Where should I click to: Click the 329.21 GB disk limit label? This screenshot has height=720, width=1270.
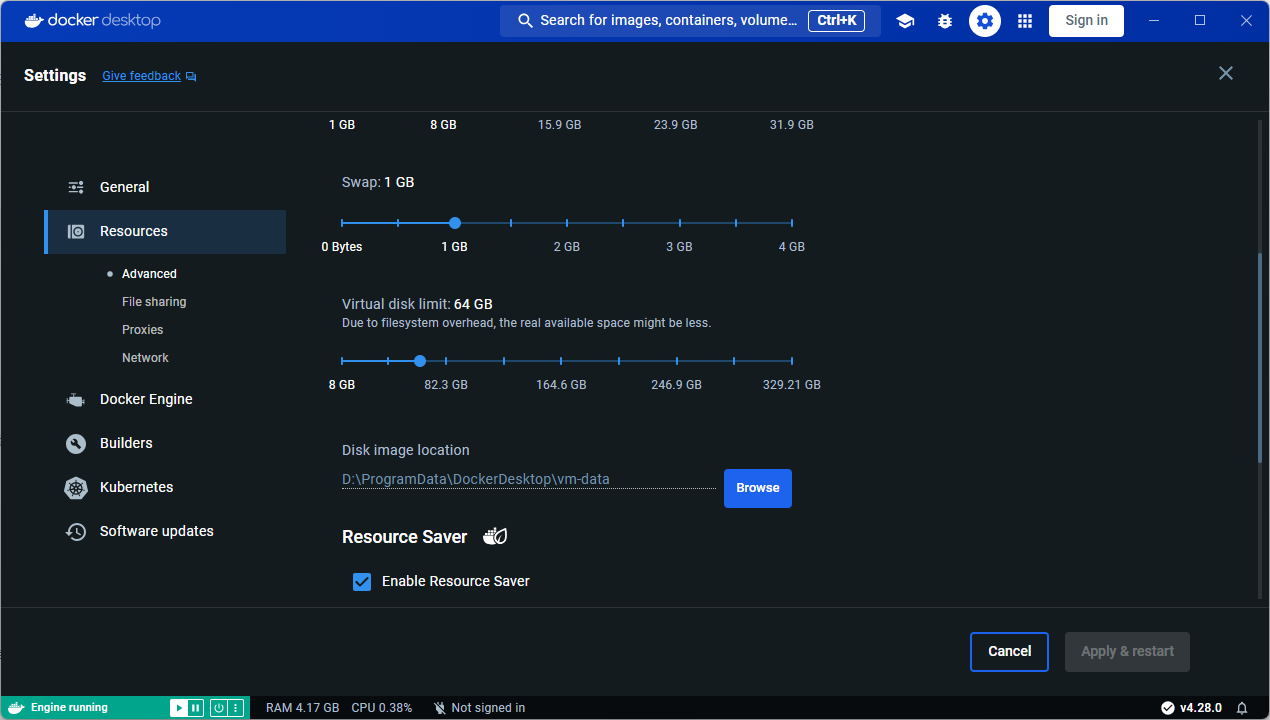point(792,385)
